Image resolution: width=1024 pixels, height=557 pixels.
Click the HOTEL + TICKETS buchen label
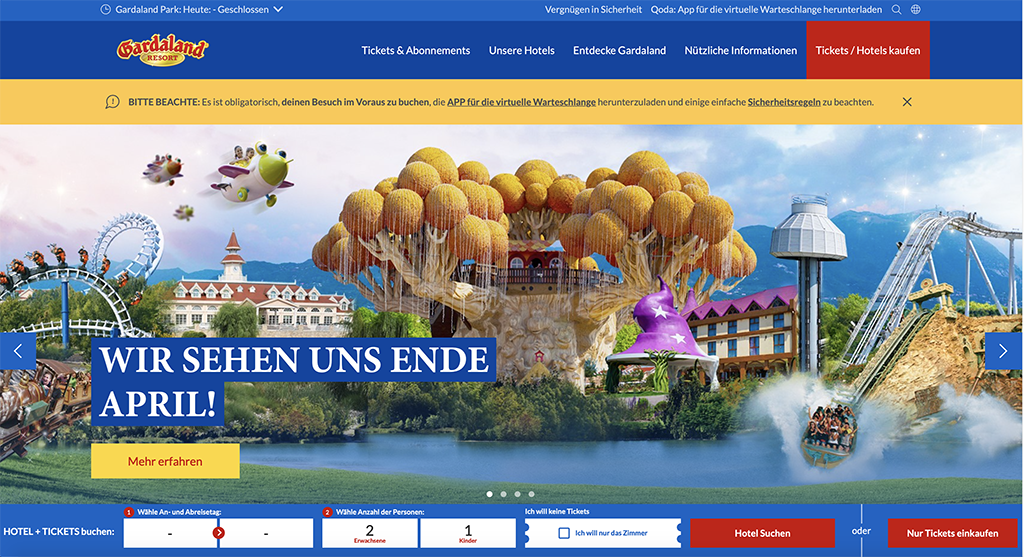[59, 532]
